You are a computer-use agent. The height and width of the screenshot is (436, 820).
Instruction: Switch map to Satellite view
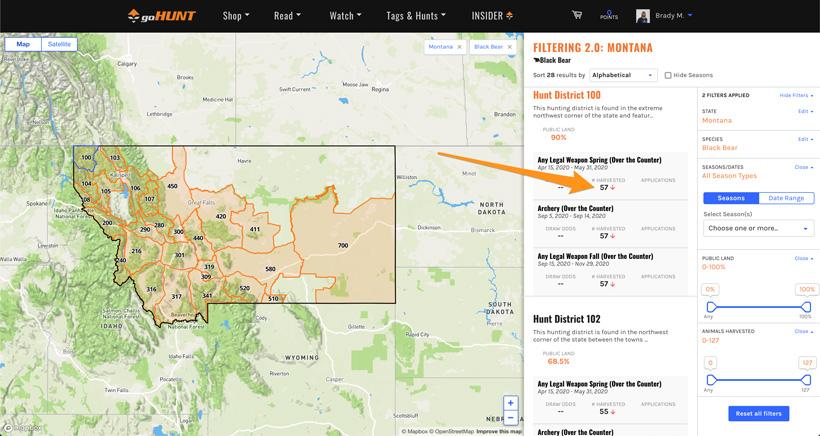(59, 45)
